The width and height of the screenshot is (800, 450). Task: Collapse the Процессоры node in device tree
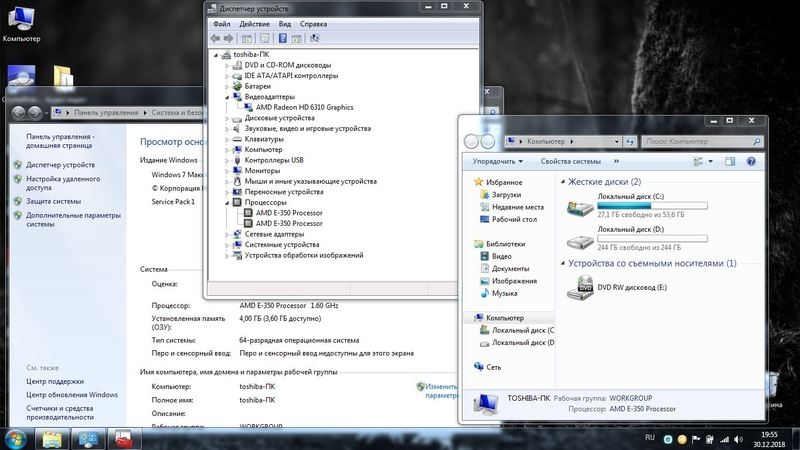coord(228,202)
